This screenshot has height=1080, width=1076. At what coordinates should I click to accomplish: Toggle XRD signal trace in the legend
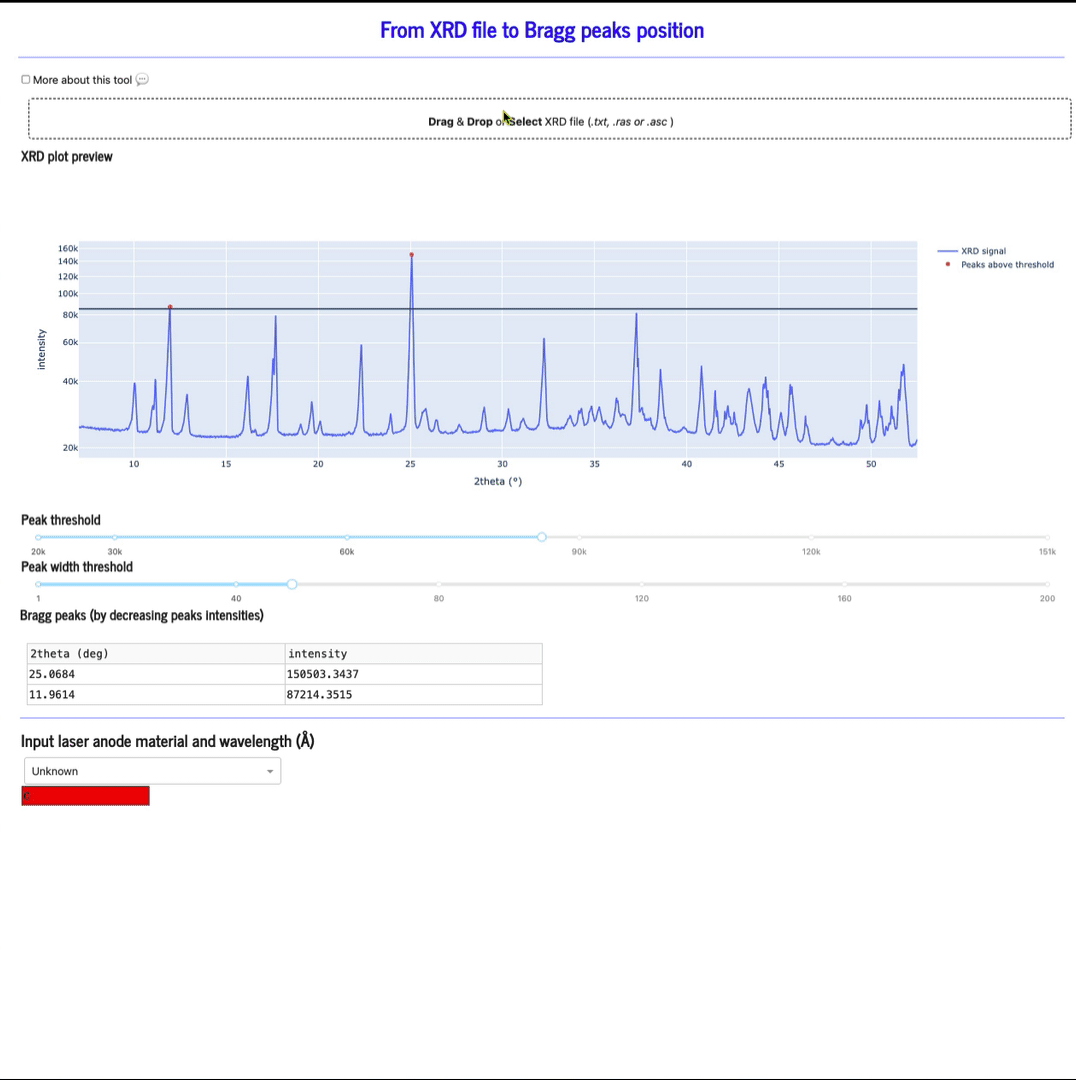coord(983,251)
